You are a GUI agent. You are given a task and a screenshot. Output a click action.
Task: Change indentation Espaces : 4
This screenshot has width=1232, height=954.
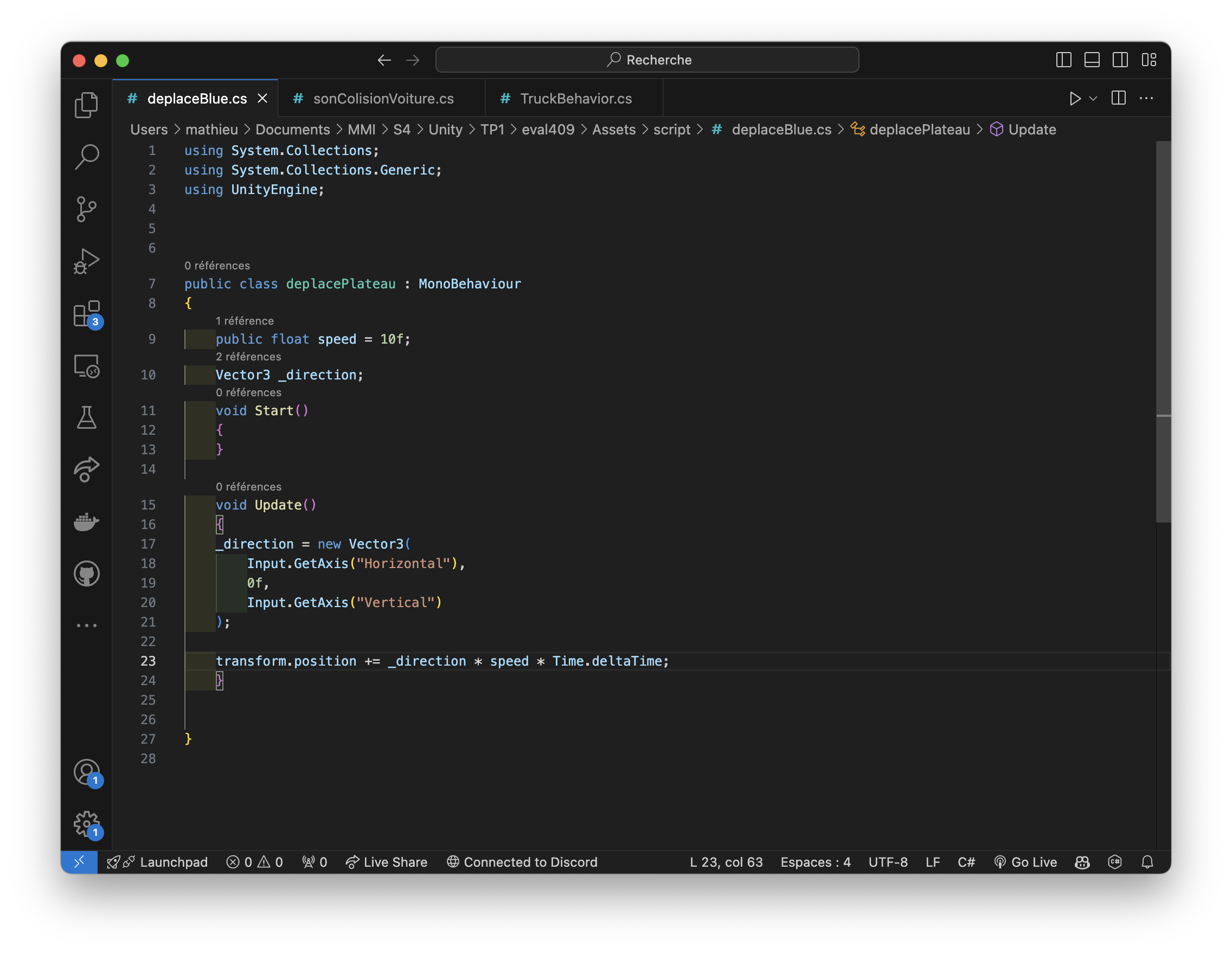click(815, 862)
